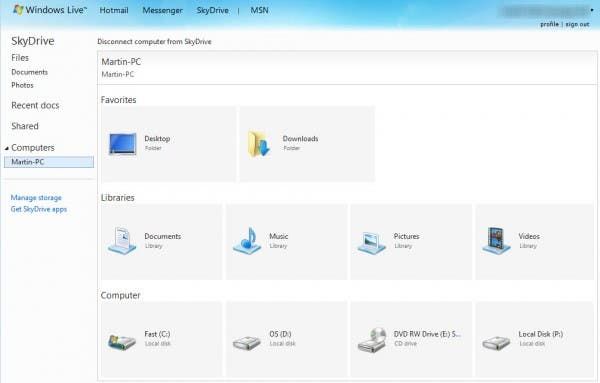Click the Local Disk (P:) label text
The height and width of the screenshot is (383, 600).
(x=541, y=334)
